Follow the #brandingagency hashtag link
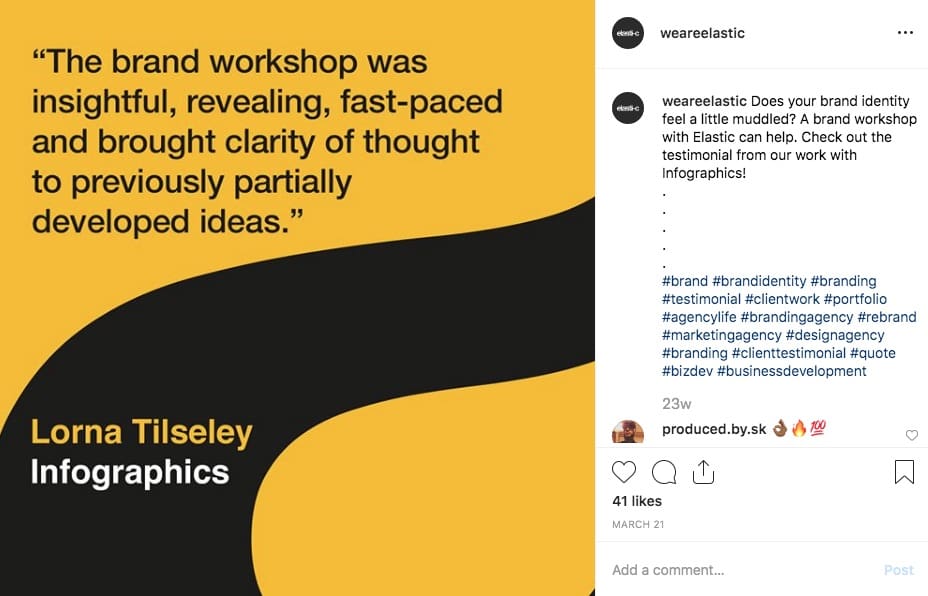928x596 pixels. [797, 317]
